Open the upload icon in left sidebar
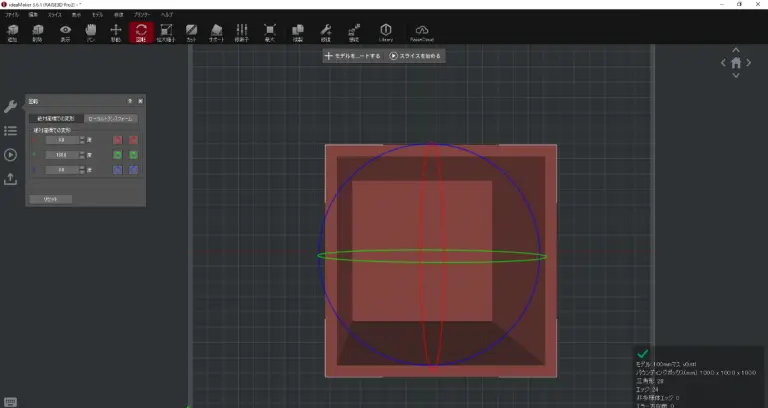This screenshot has width=768, height=408. [11, 179]
